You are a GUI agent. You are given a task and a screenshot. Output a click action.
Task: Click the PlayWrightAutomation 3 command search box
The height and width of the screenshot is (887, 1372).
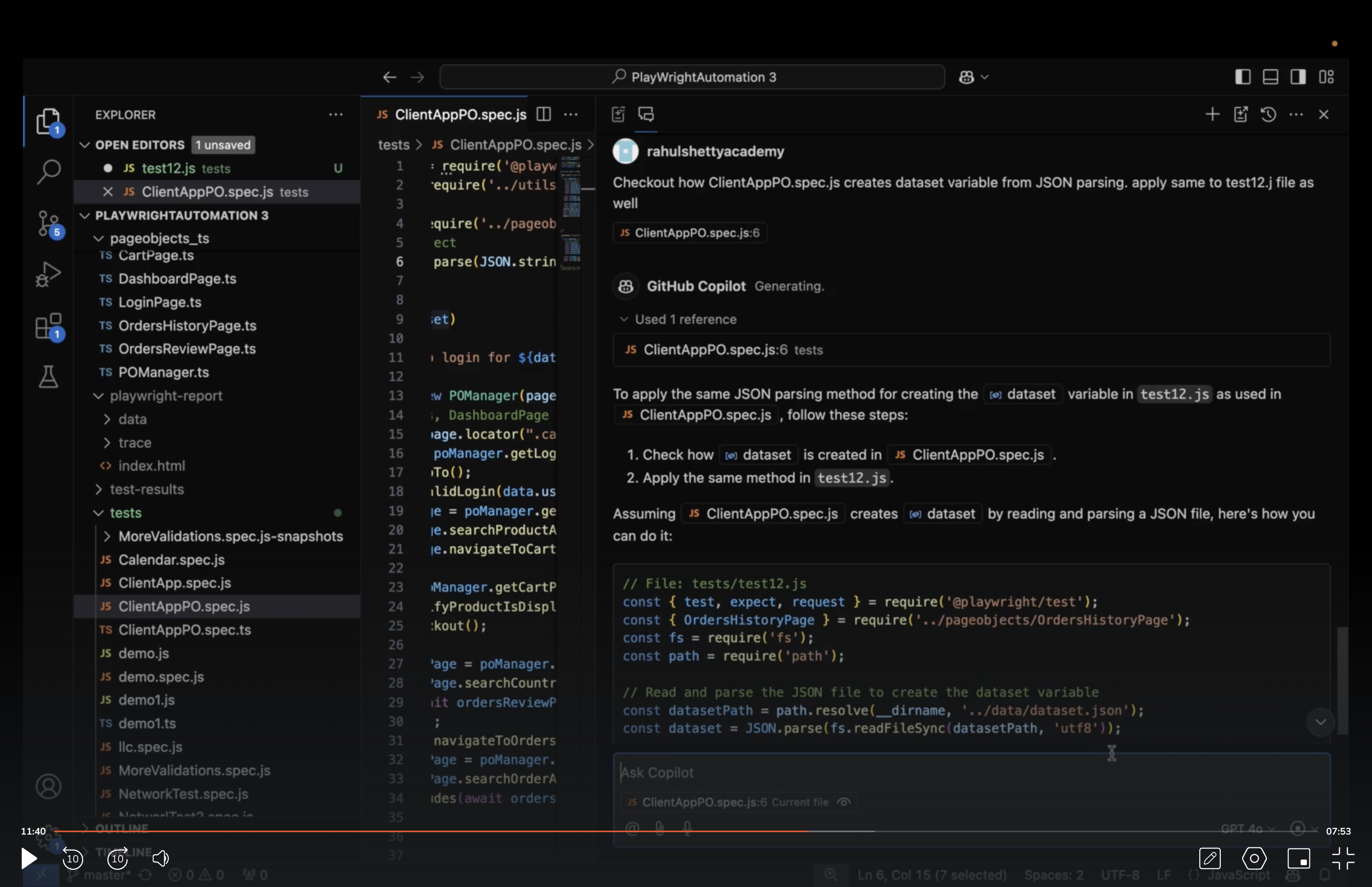pyautogui.click(x=692, y=77)
